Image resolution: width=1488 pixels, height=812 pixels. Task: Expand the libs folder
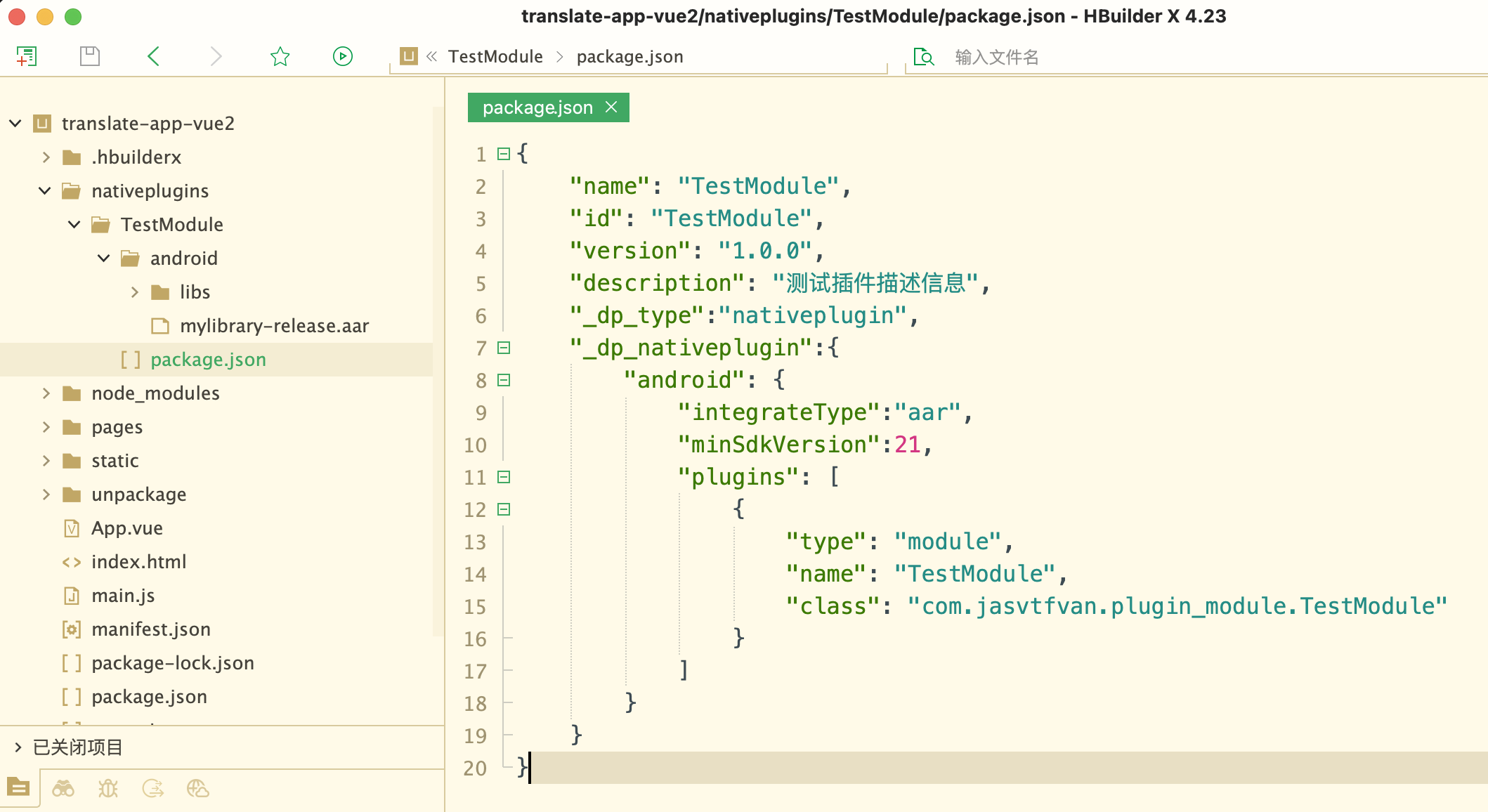[x=134, y=292]
